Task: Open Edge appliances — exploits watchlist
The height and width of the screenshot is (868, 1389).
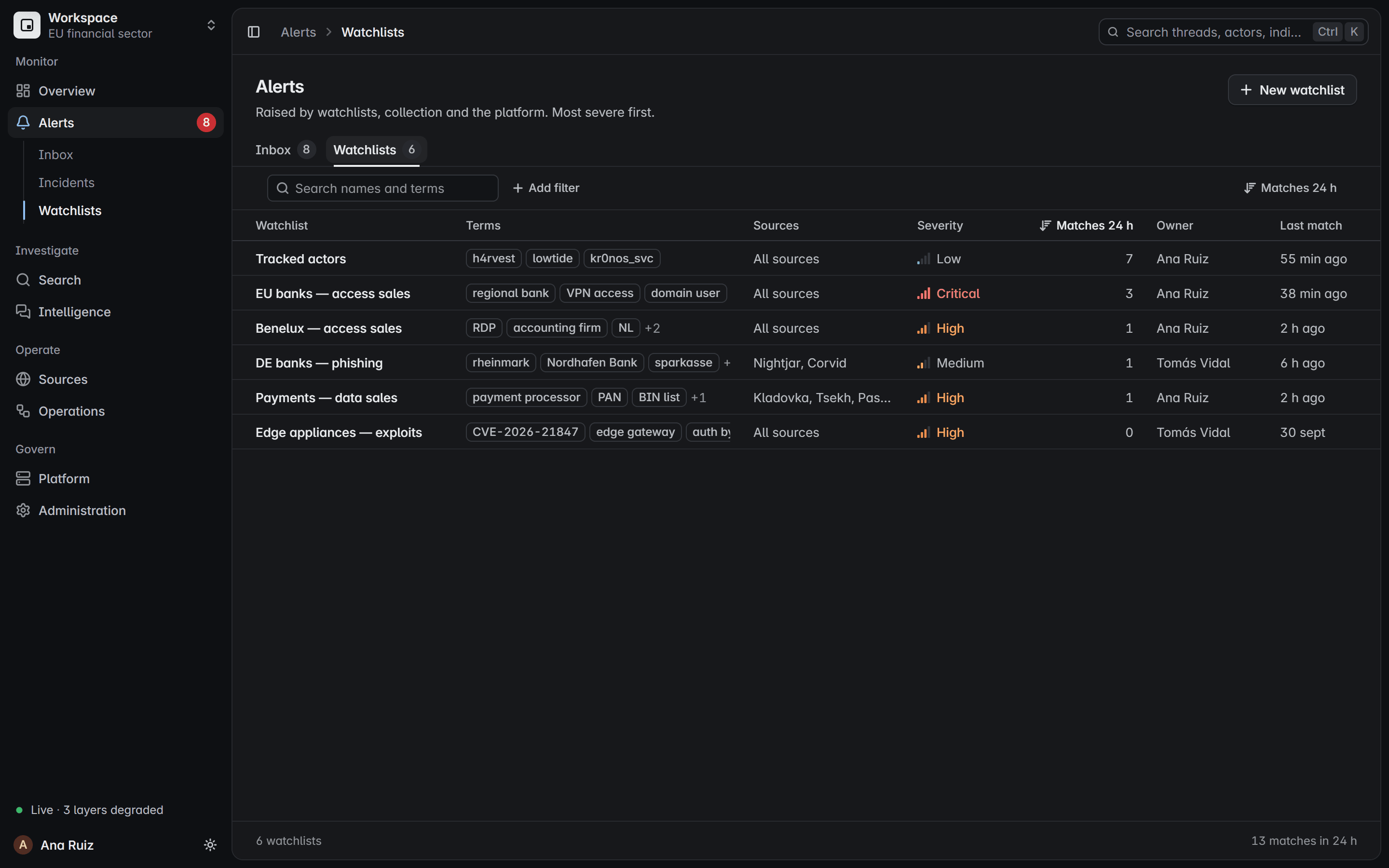Action: point(339,433)
